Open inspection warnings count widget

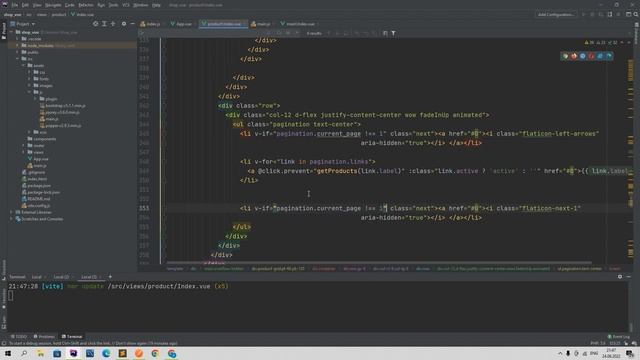(601, 42)
